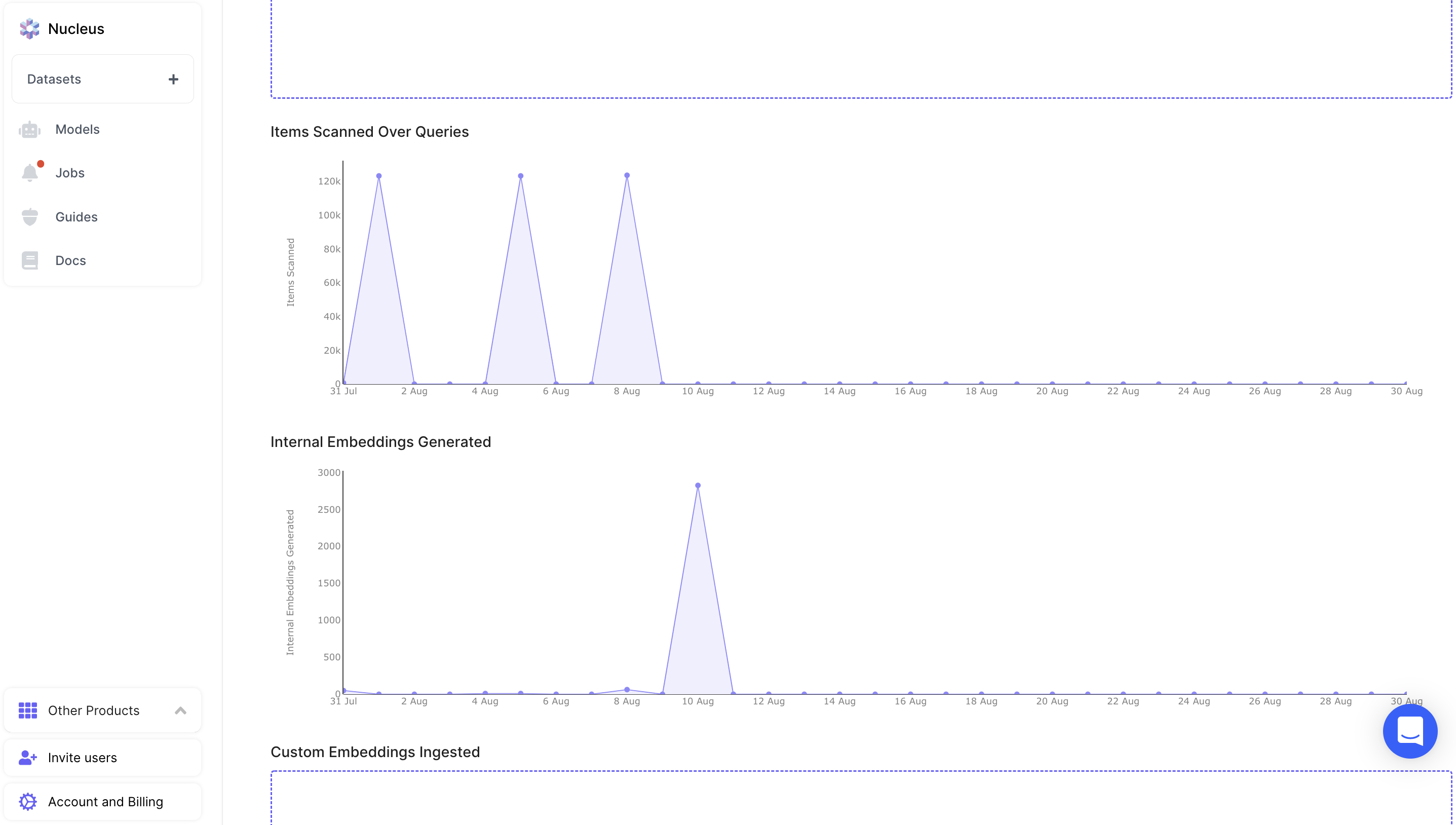This screenshot has width=1456, height=825.
Task: Click the Models robot icon
Action: (29, 130)
